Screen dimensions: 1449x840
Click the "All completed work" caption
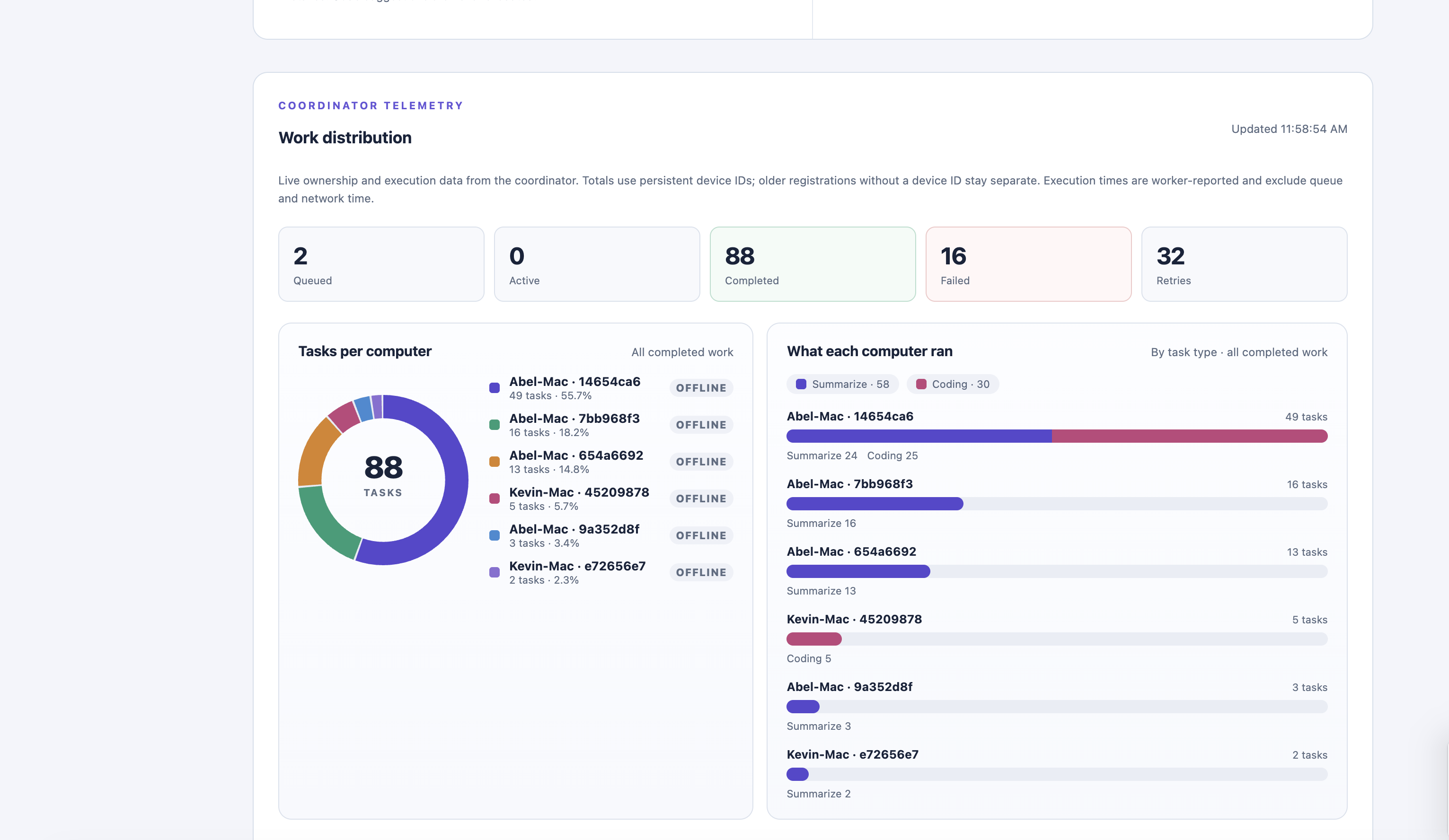click(x=682, y=352)
